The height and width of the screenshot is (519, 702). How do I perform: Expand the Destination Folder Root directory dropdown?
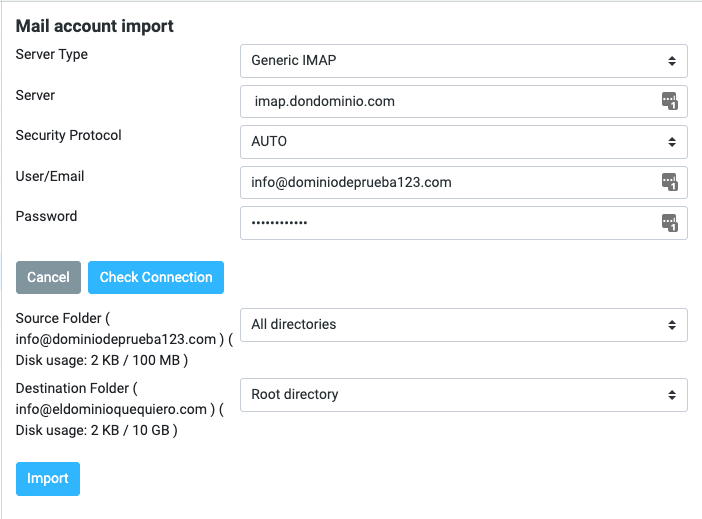(463, 395)
